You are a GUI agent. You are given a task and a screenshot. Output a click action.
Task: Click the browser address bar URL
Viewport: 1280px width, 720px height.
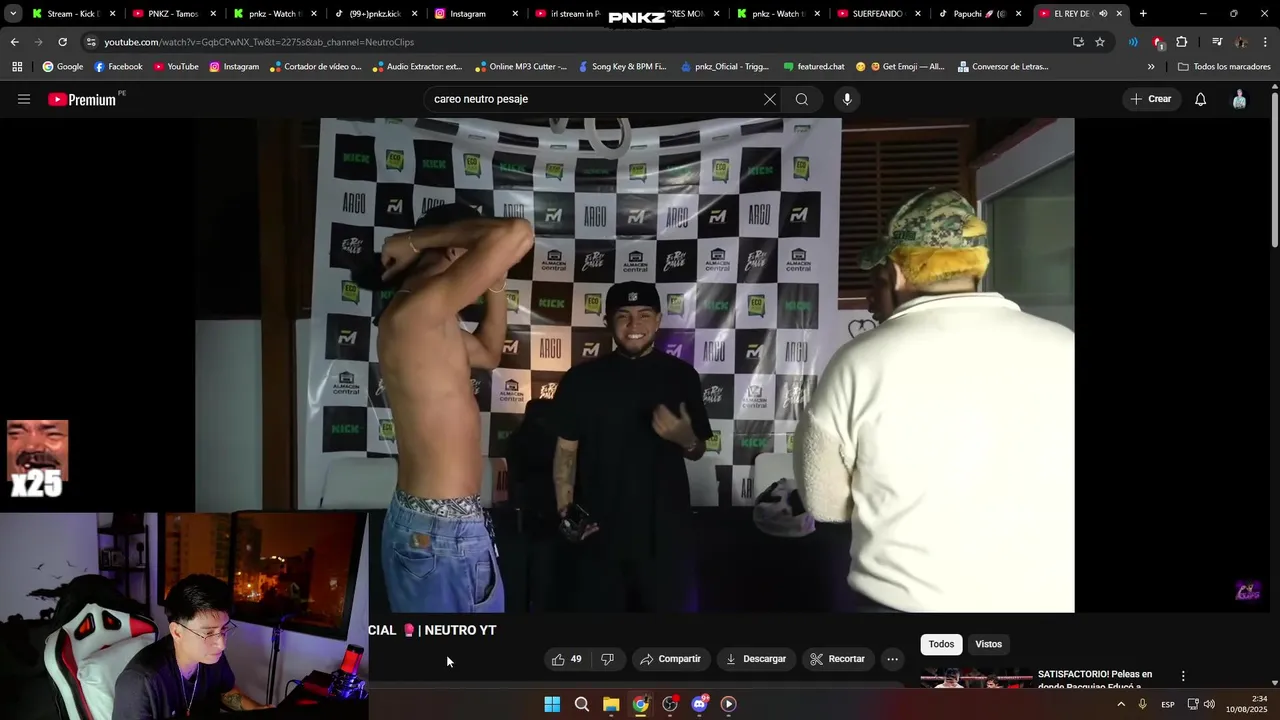pyautogui.click(x=259, y=42)
